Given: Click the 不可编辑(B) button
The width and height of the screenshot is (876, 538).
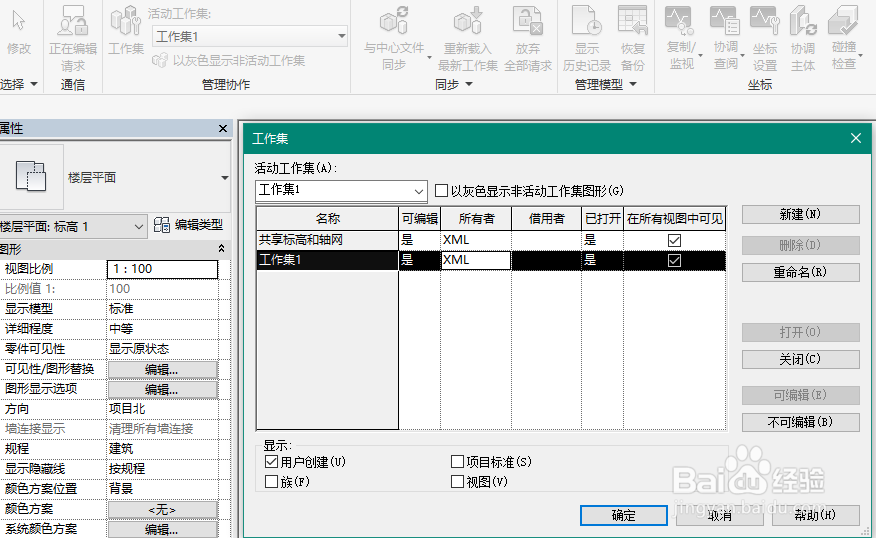Looking at the screenshot, I should [801, 422].
